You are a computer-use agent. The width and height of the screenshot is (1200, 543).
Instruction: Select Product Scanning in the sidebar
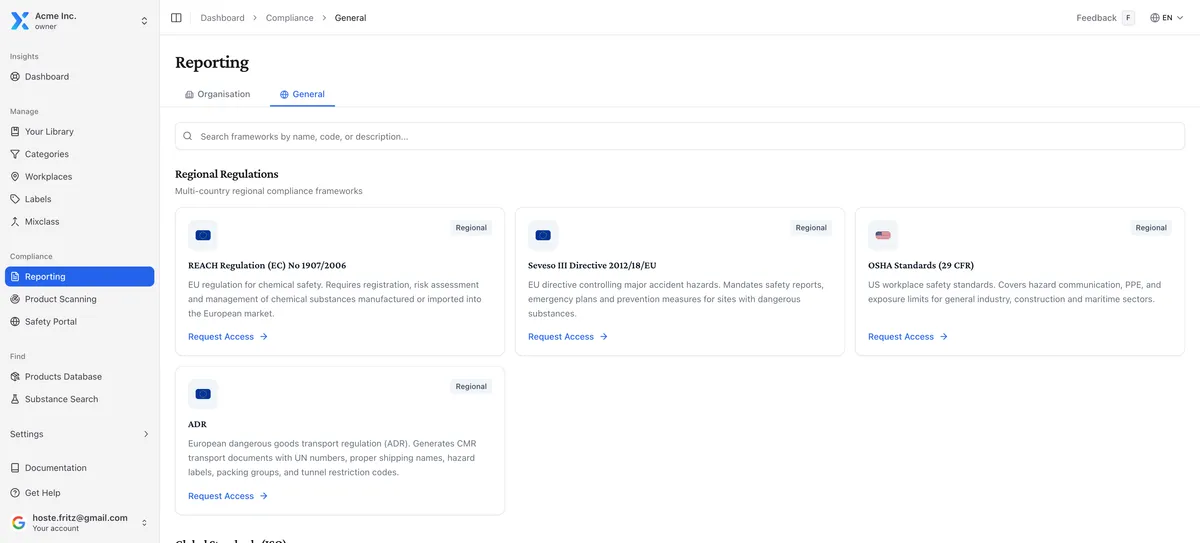(80, 299)
